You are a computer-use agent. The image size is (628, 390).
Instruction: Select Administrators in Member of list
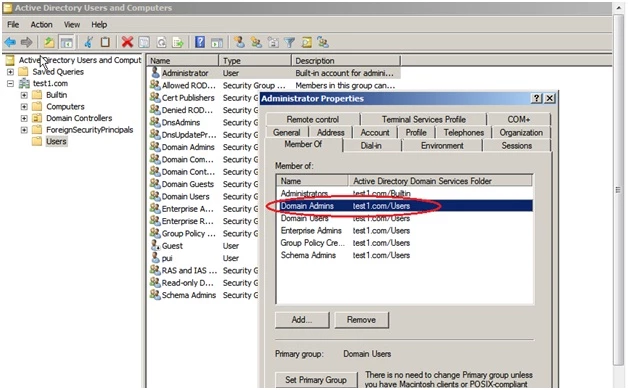(405, 193)
